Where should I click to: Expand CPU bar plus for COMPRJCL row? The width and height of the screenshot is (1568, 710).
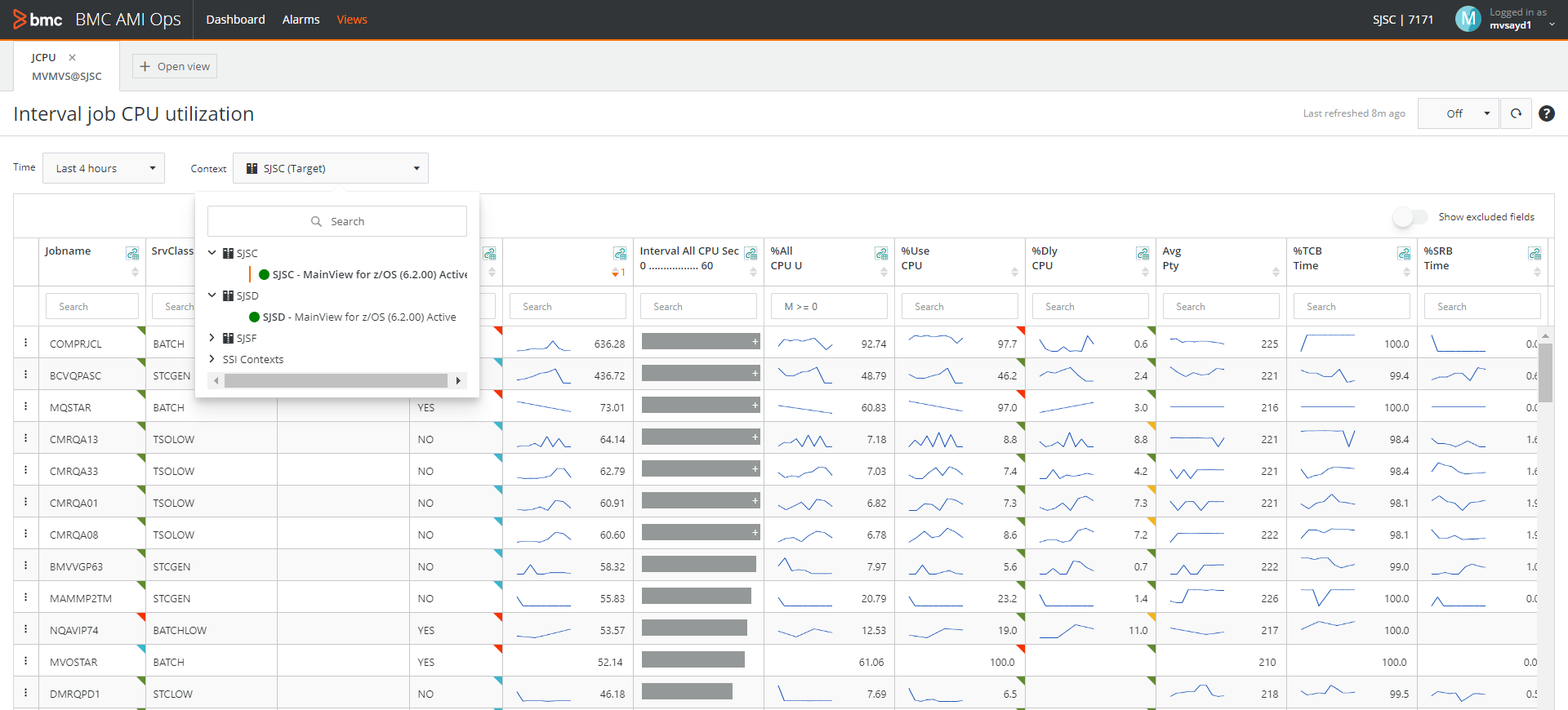(755, 341)
